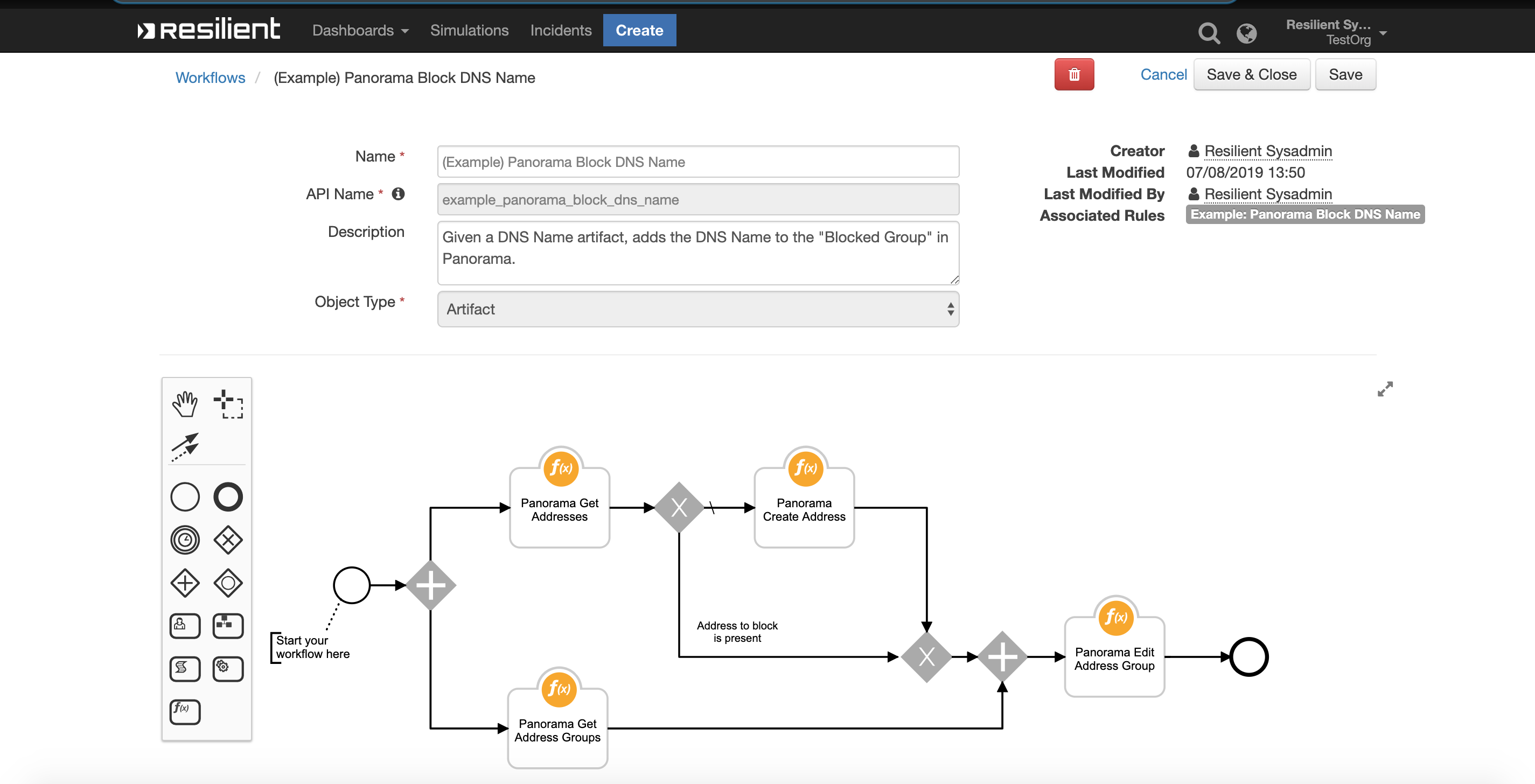
Task: Open the Simulations page
Action: (x=469, y=30)
